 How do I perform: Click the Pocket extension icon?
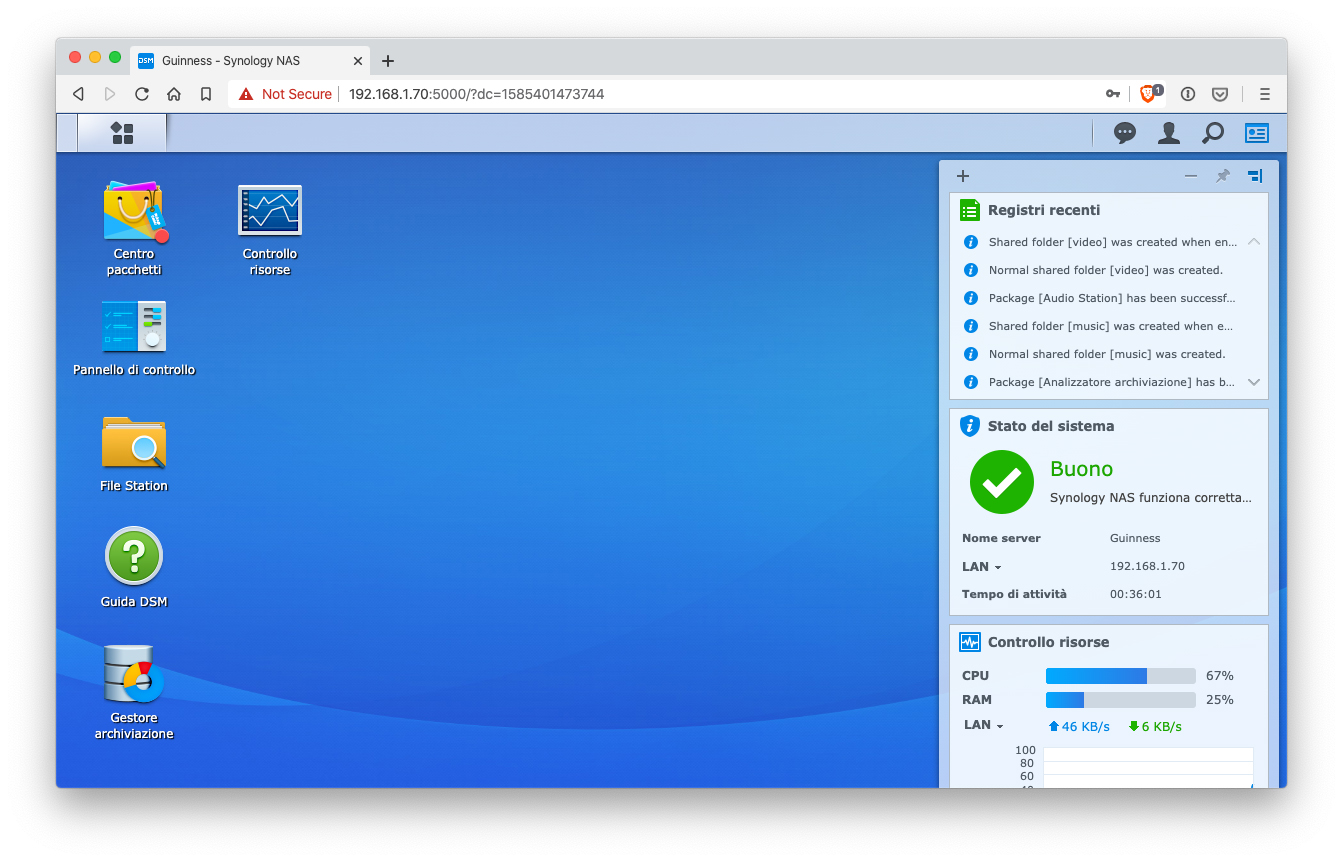[x=1220, y=94]
